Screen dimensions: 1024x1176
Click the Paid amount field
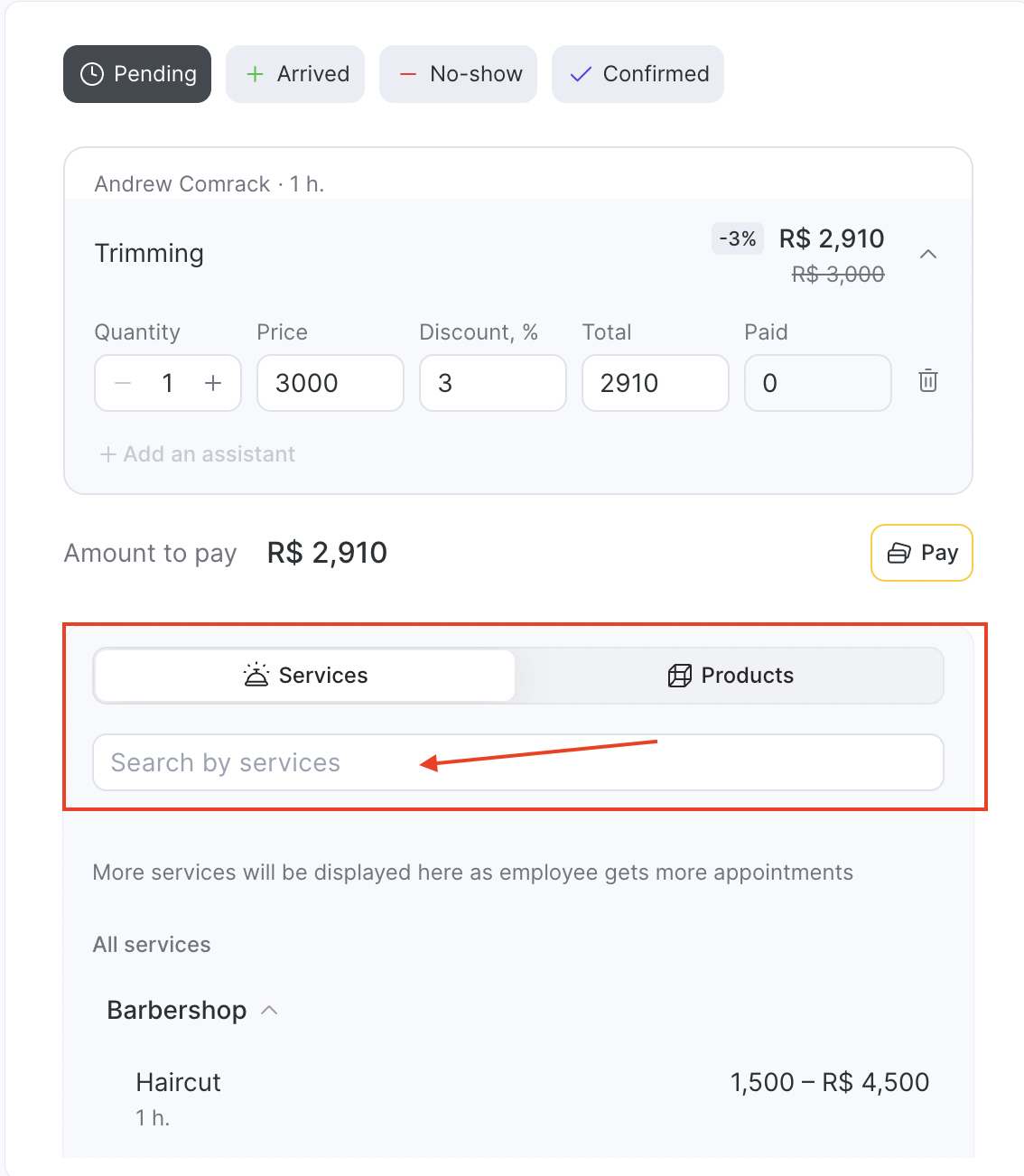[x=817, y=383]
